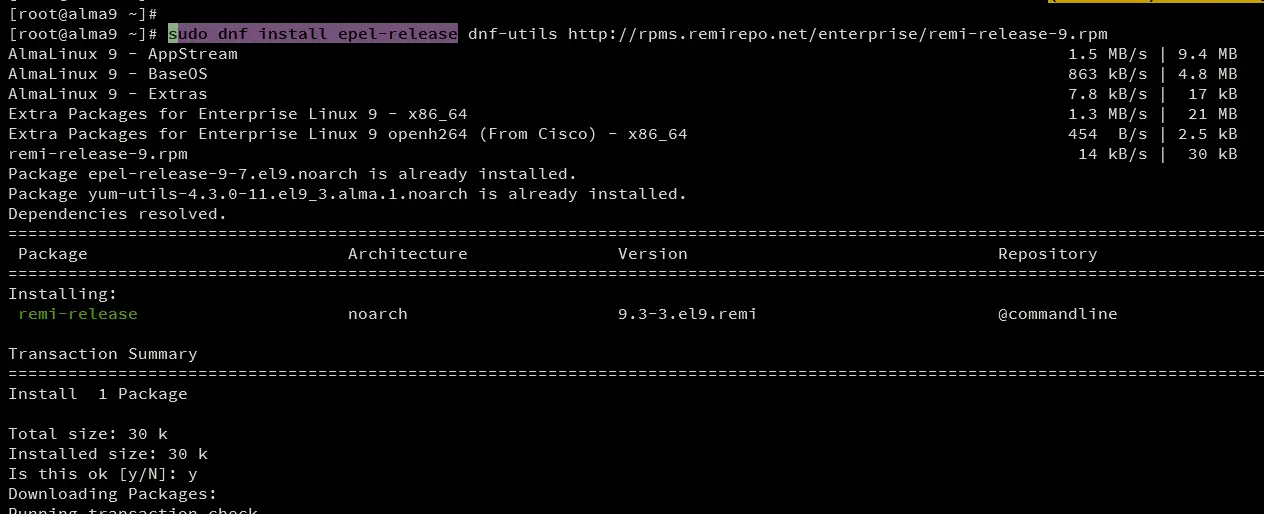Image resolution: width=1264 pixels, height=514 pixels.
Task: Click the openh264 (From Cisco) repository line
Action: [x=348, y=134]
